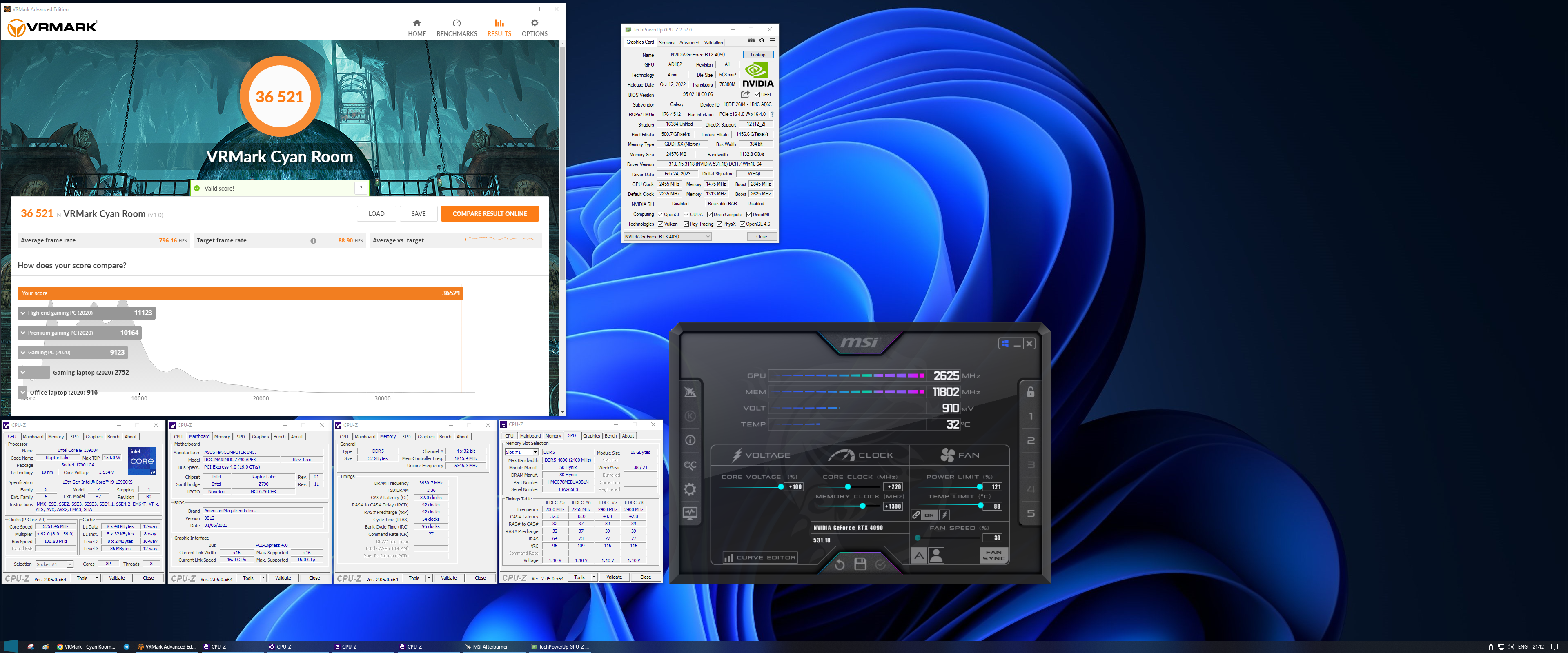
Task: Click Afterburner MSI dragon logo icon
Action: (690, 393)
